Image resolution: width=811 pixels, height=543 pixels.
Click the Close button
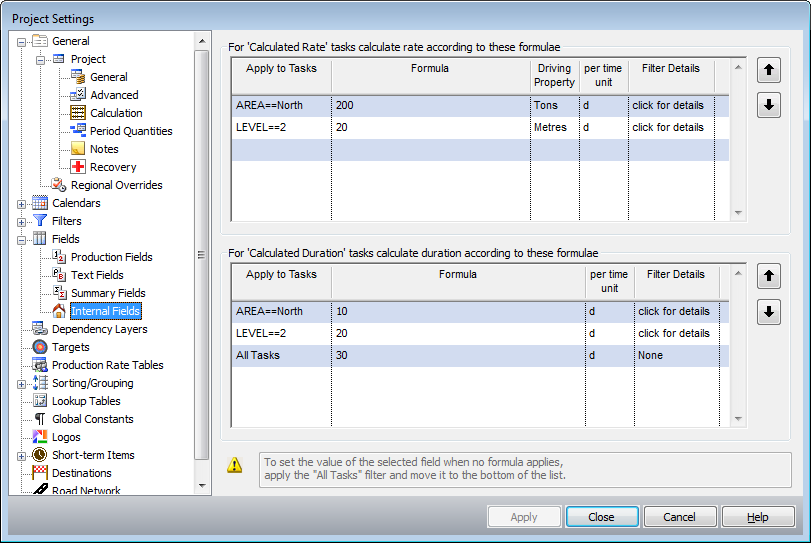601,517
